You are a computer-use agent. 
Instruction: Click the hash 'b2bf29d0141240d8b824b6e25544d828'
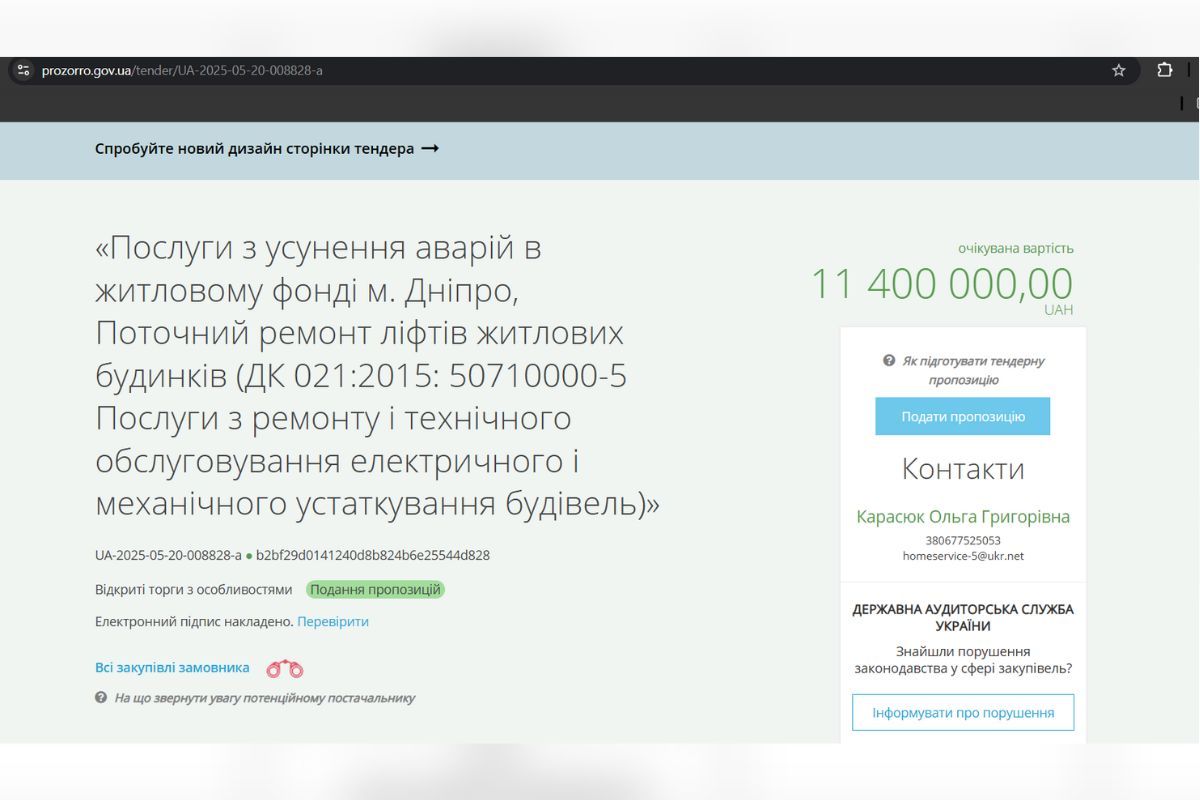click(x=373, y=555)
